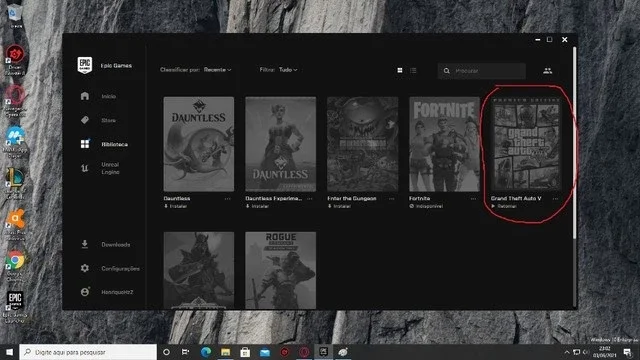The width and height of the screenshot is (640, 360).
Task: Select the Biblioteca grid icon
Action: click(85, 144)
